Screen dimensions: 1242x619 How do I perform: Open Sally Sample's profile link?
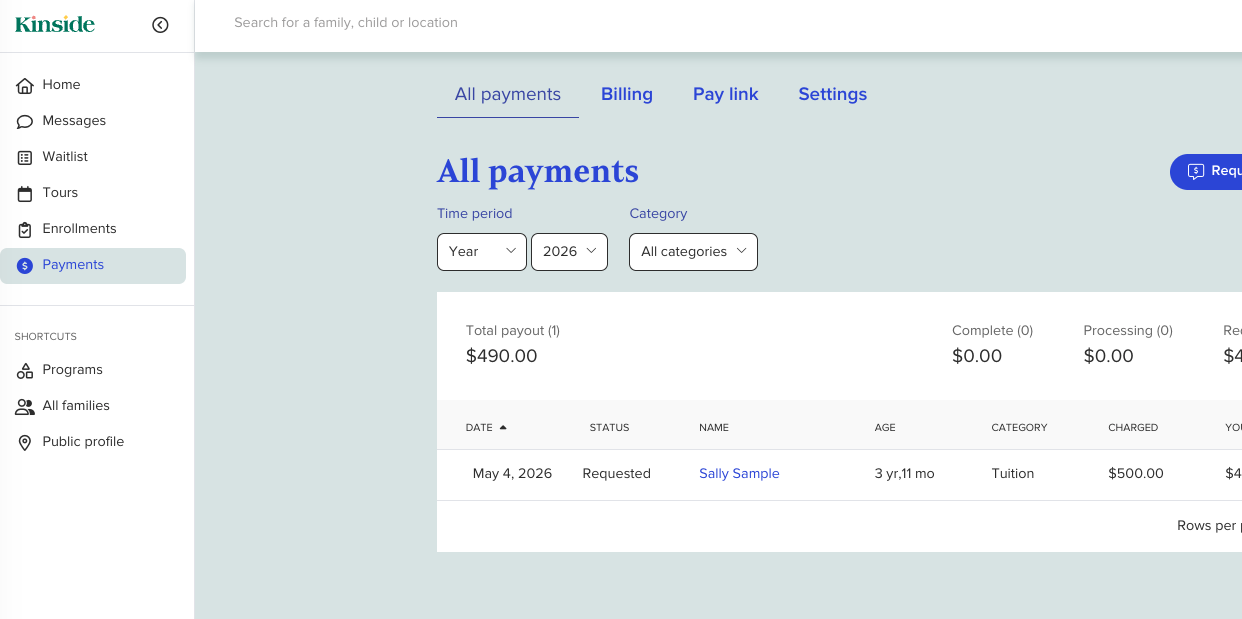(739, 474)
